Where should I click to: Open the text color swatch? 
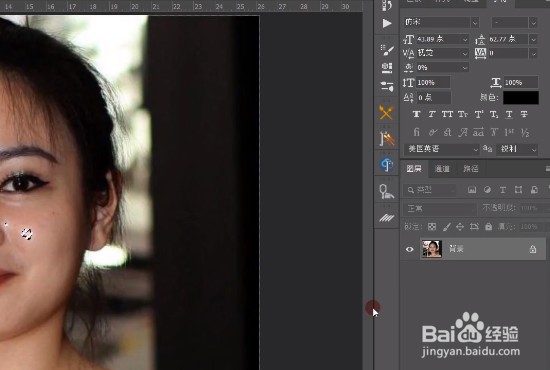click(x=521, y=97)
